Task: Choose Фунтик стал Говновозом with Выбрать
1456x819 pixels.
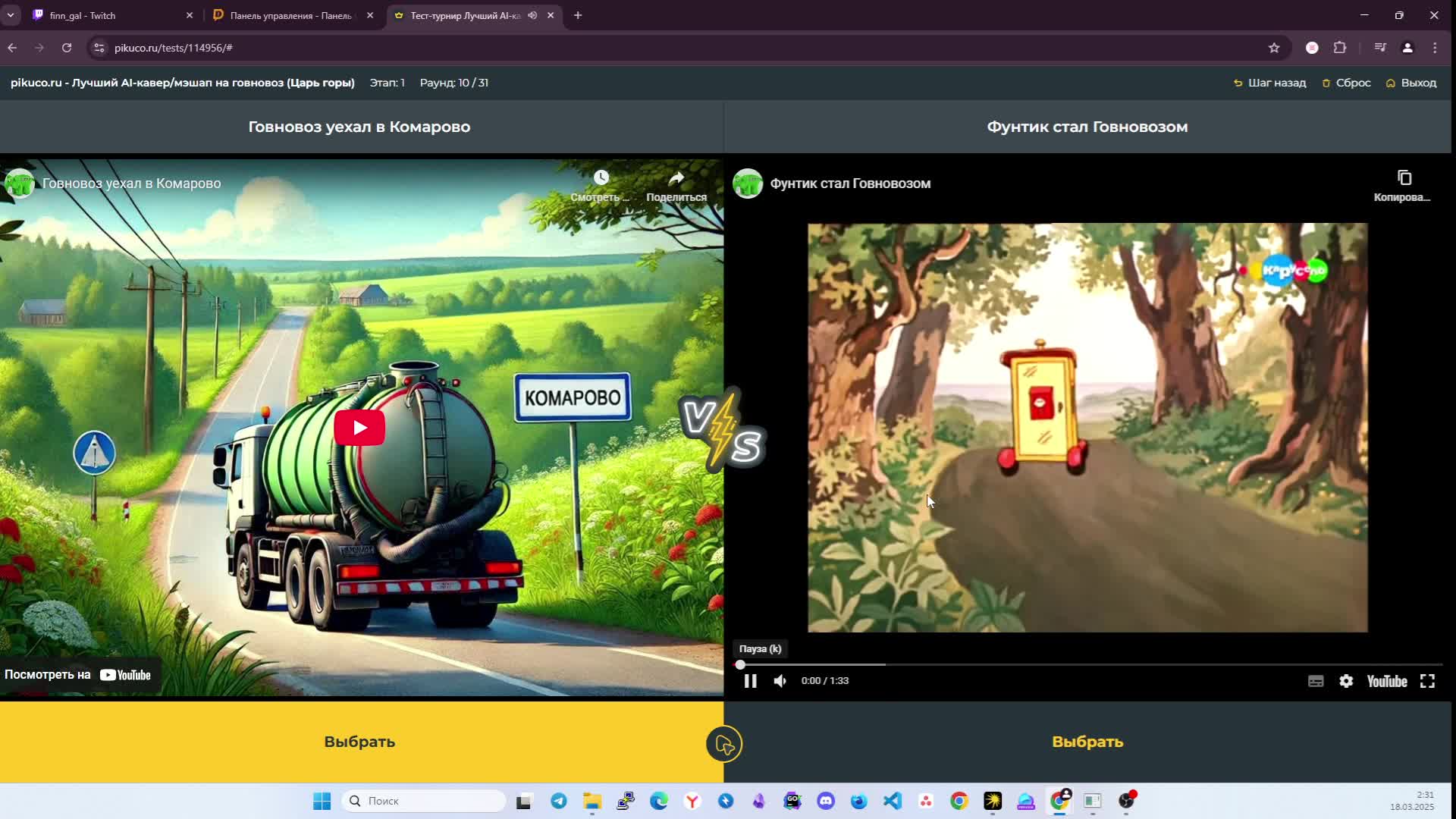Action: [1087, 742]
